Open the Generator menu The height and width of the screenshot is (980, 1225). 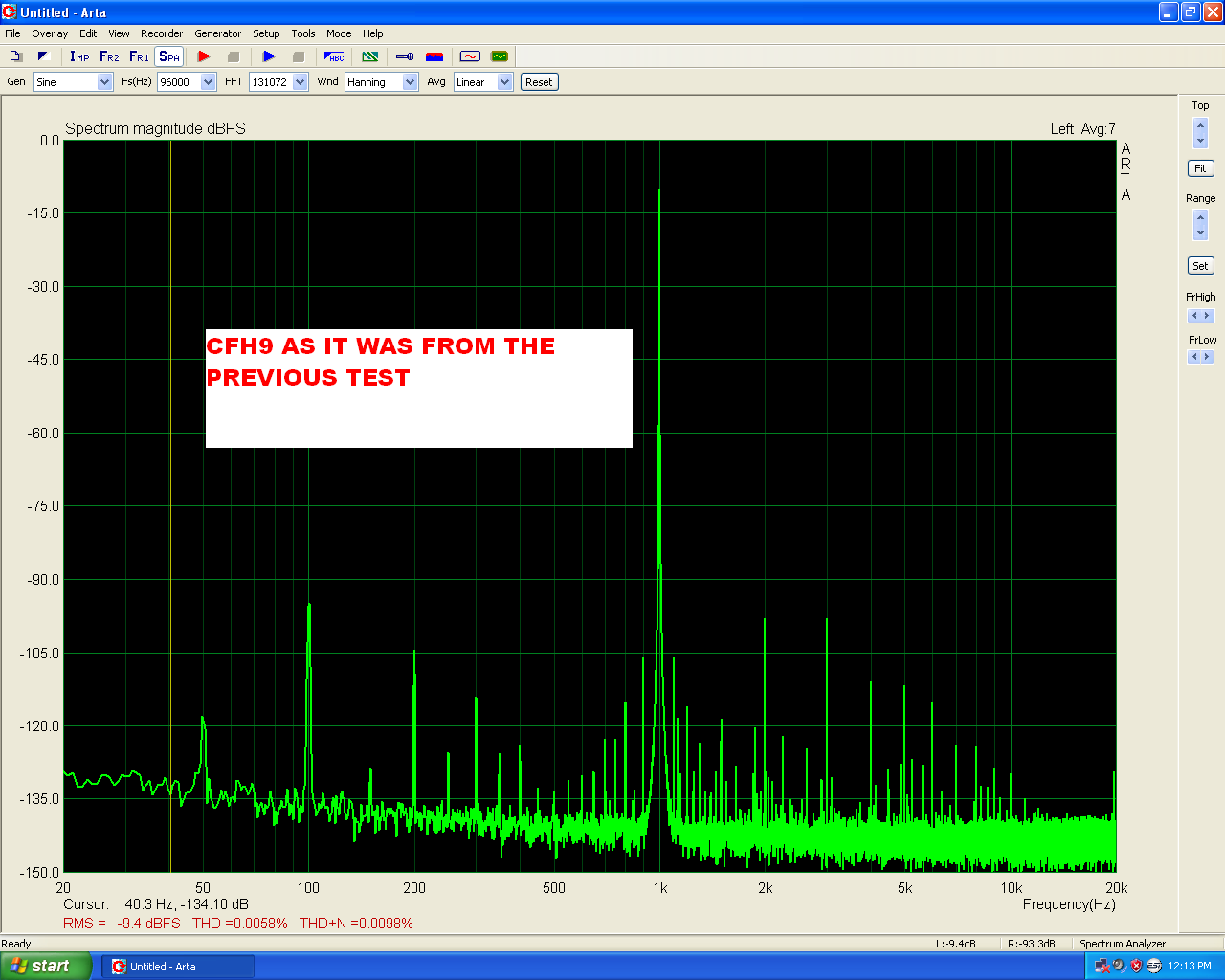218,33
